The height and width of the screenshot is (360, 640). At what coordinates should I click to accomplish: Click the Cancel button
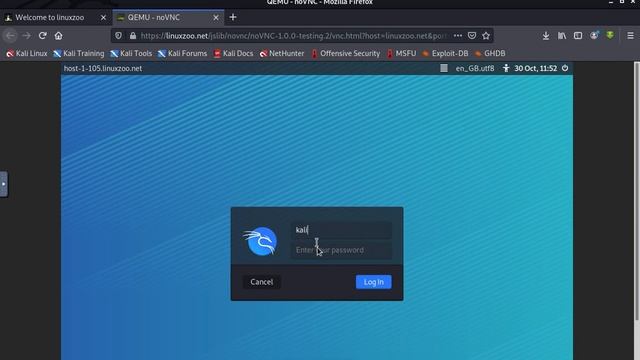[262, 282]
